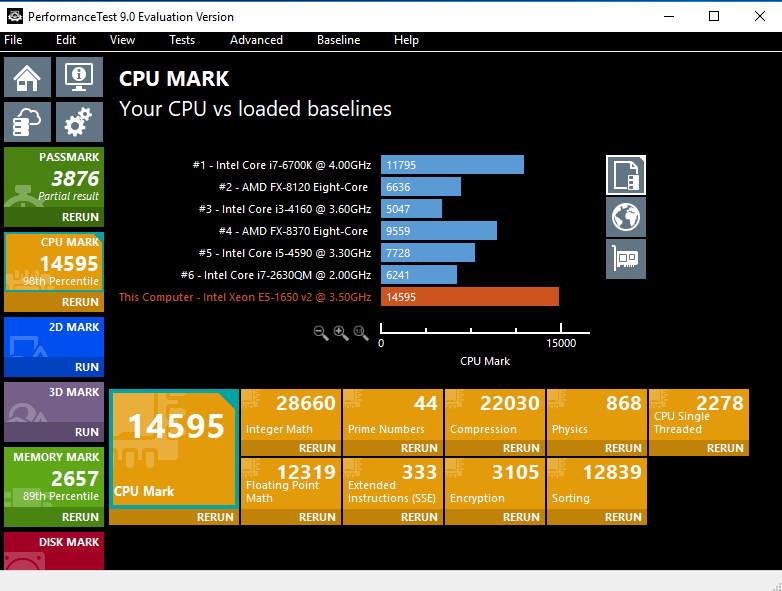Screen dimensions: 782x591
Task: Select the 2D Mark tile
Action: tap(54, 338)
